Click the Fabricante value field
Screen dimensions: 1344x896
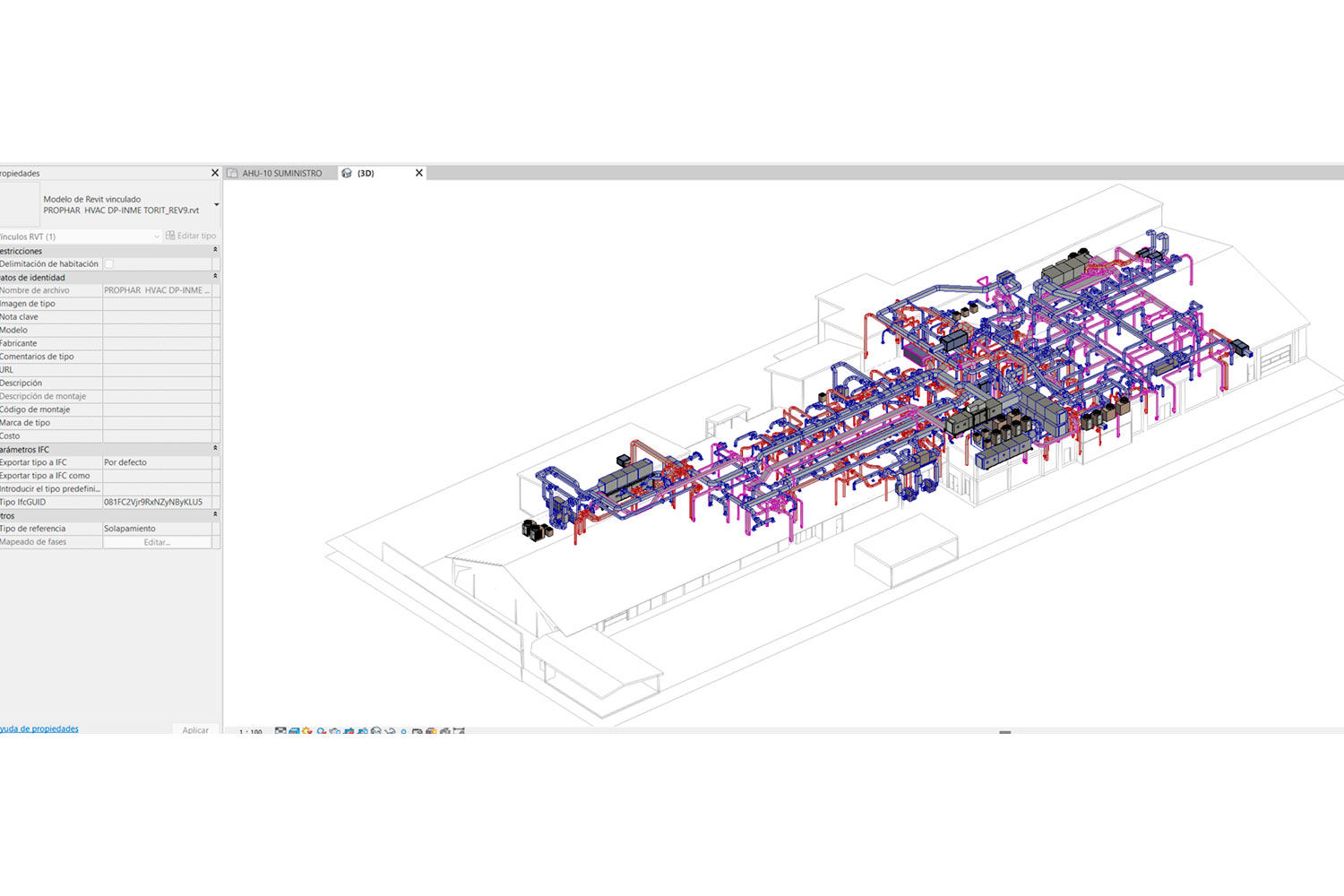click(157, 343)
